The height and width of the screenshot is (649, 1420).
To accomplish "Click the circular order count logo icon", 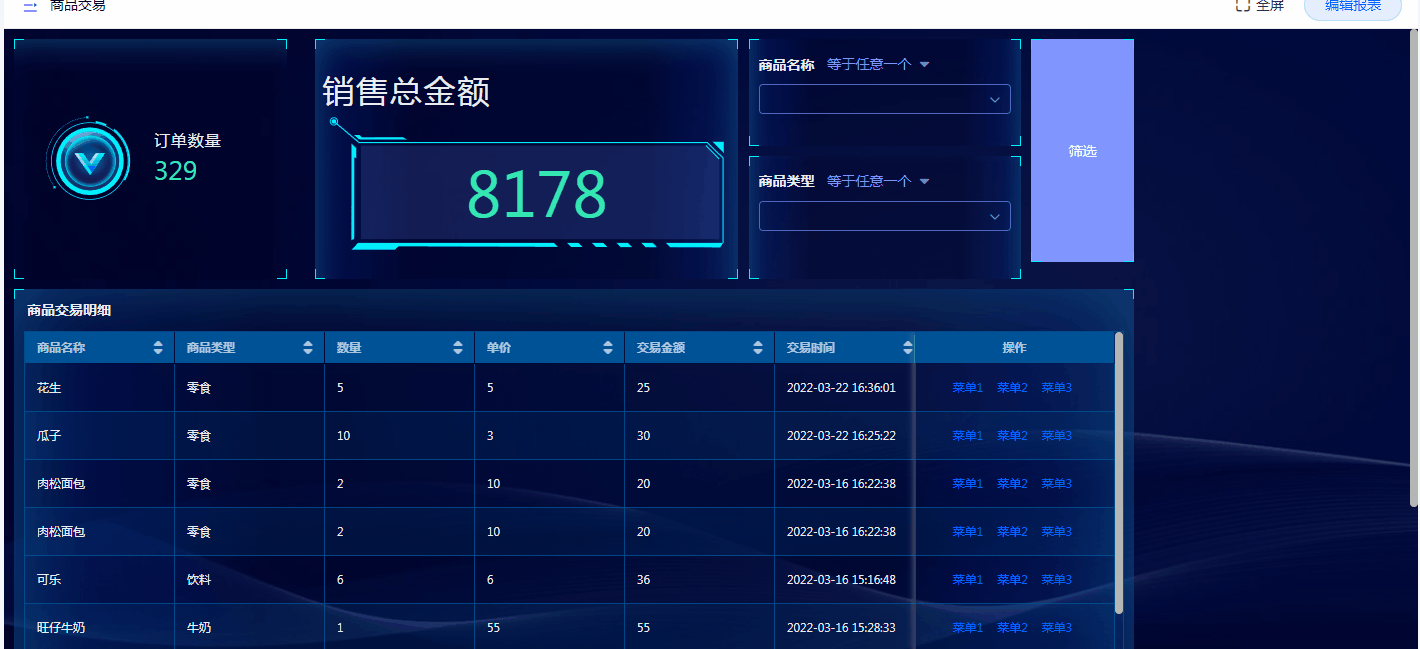I will pyautogui.click(x=89, y=160).
